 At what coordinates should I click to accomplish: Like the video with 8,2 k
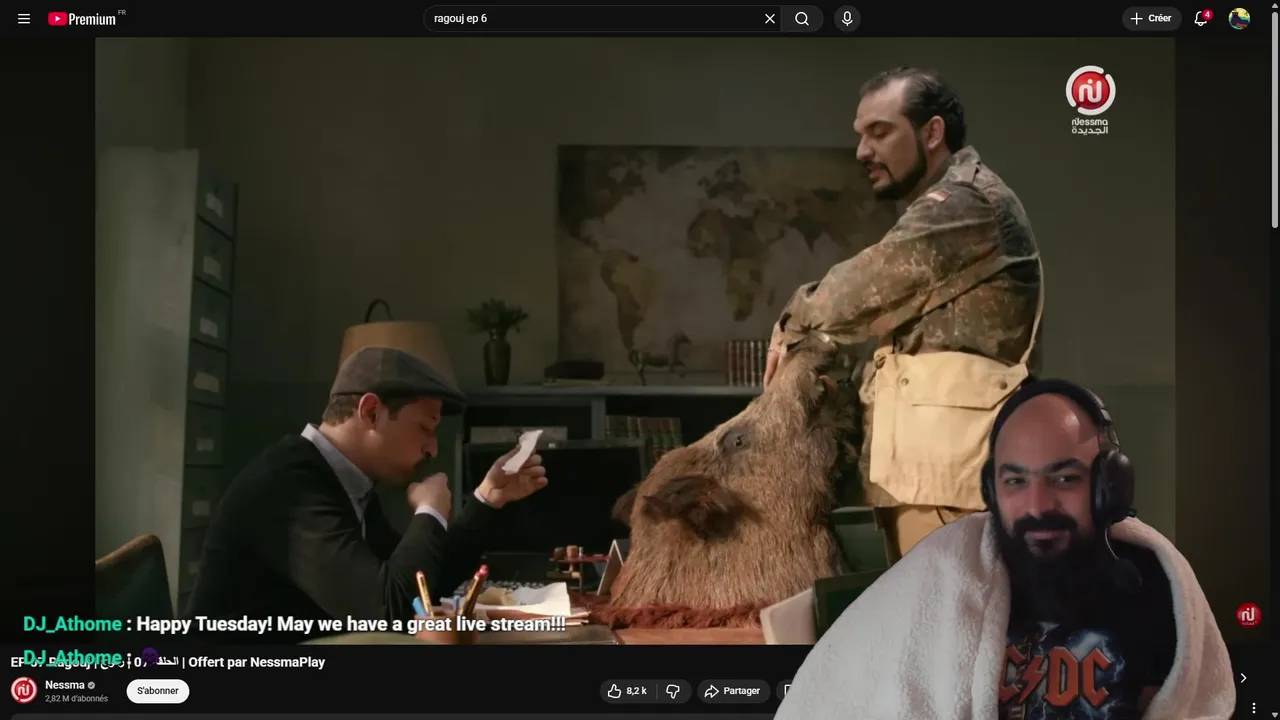pyautogui.click(x=627, y=691)
